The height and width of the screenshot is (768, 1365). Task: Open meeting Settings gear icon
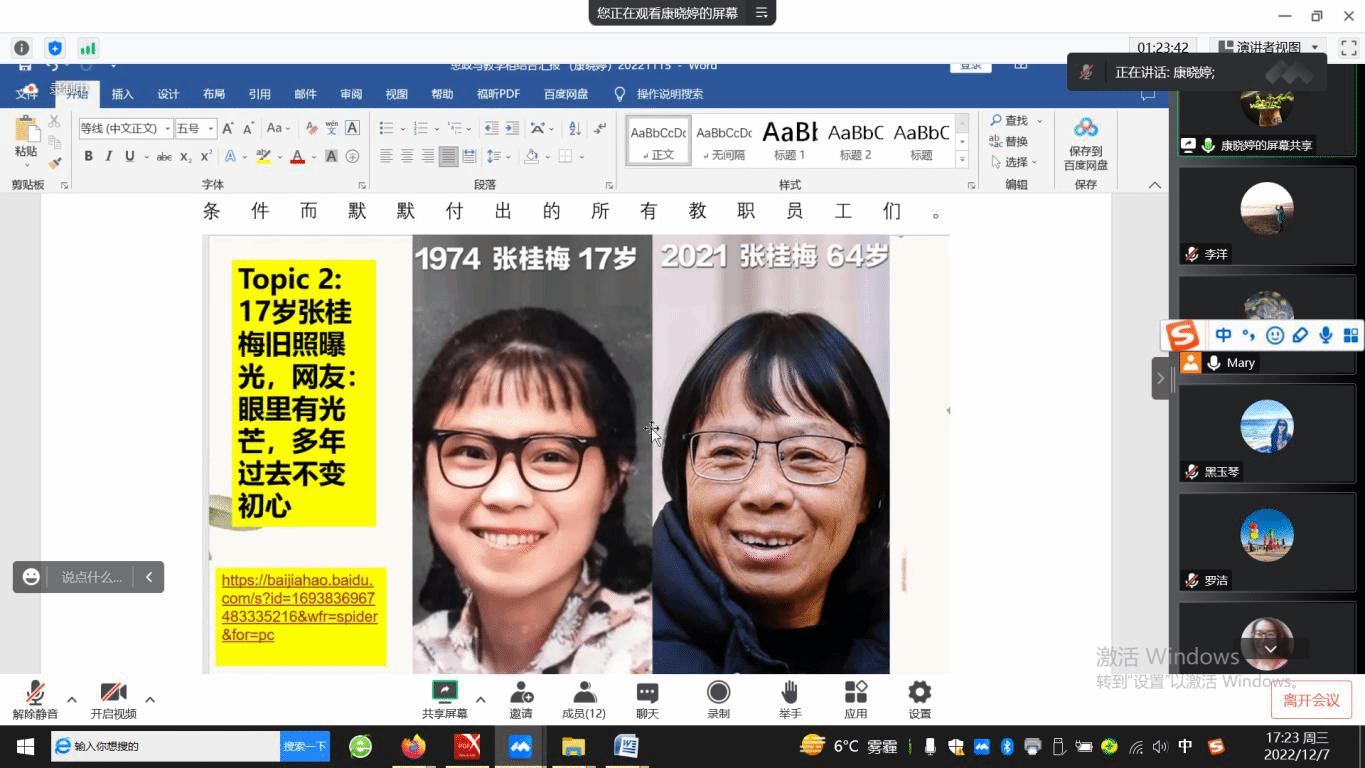coord(919,692)
